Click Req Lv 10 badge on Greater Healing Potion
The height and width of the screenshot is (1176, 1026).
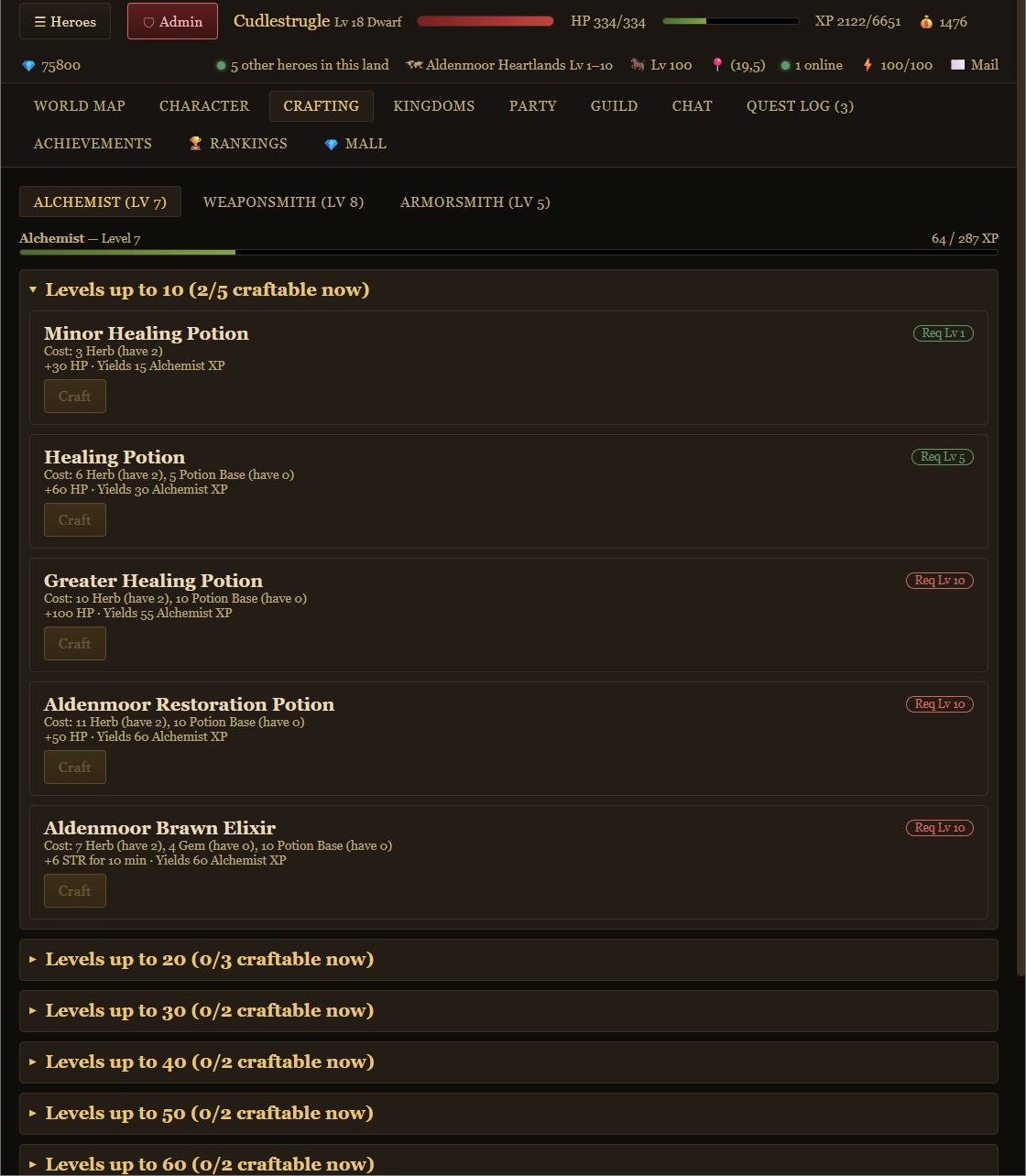pyautogui.click(x=940, y=581)
